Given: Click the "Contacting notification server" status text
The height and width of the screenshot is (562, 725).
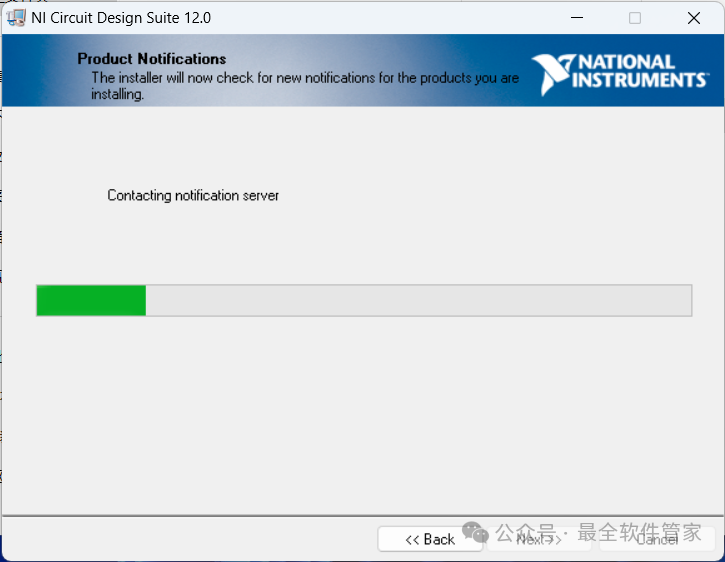Looking at the screenshot, I should click(x=193, y=196).
